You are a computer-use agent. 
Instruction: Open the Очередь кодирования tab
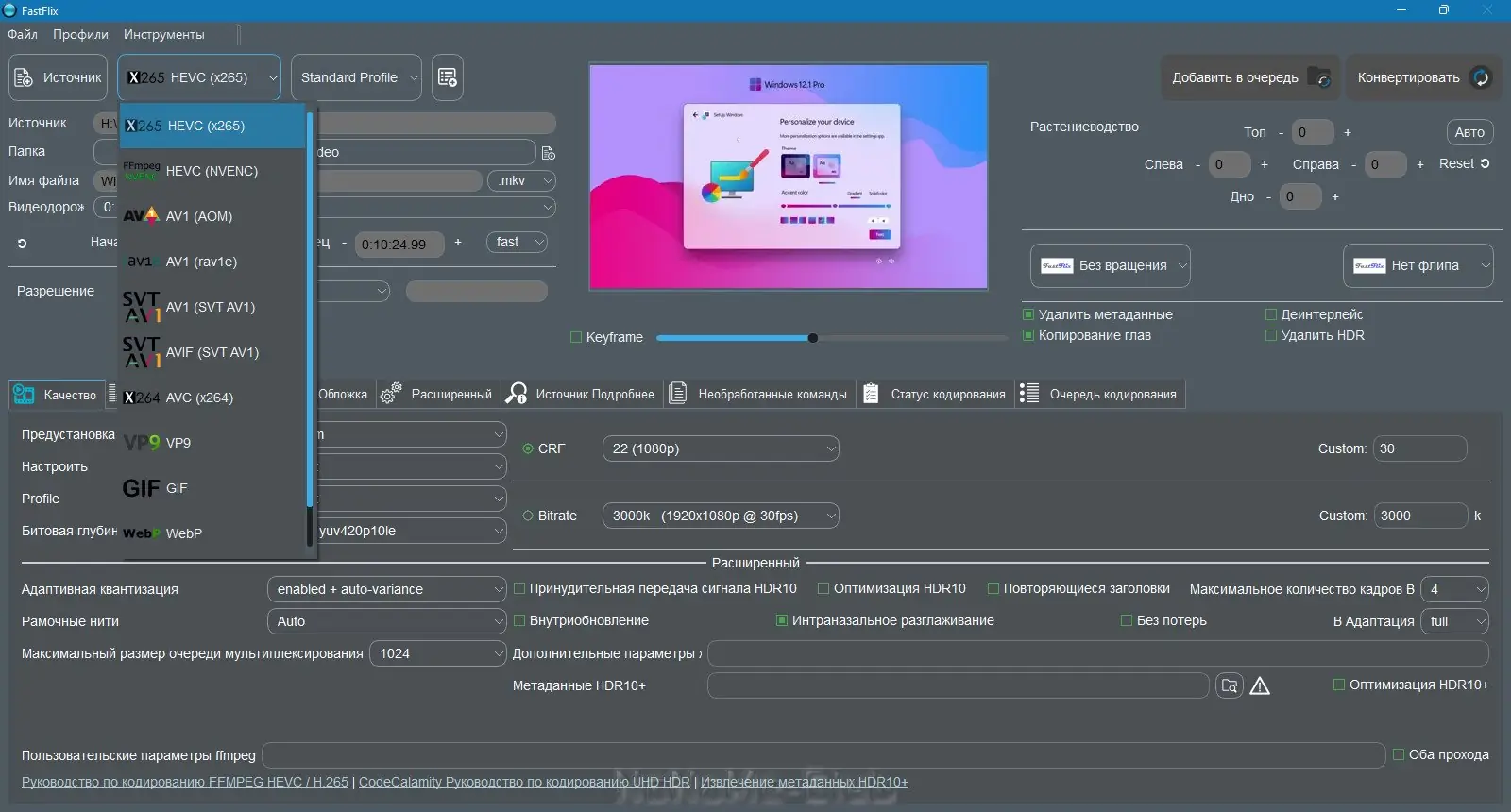[1100, 394]
